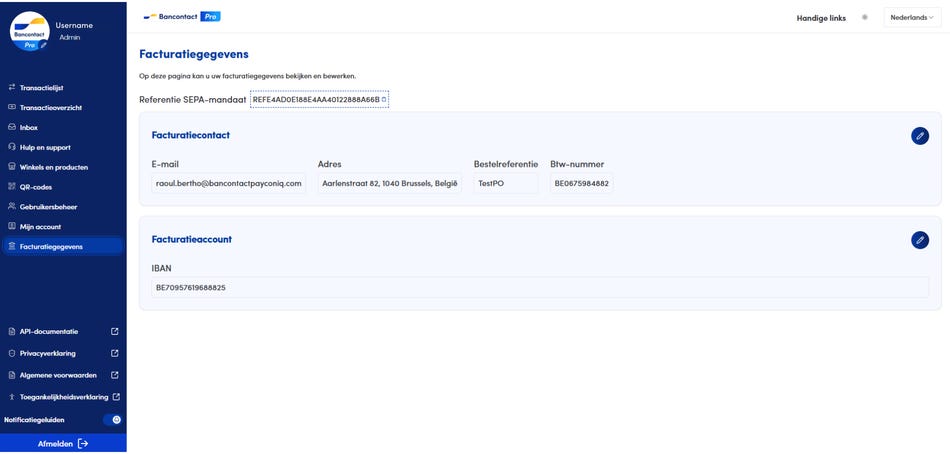Click the E-mail field with raoul.bertho address
This screenshot has width=950, height=454.
click(x=228, y=183)
